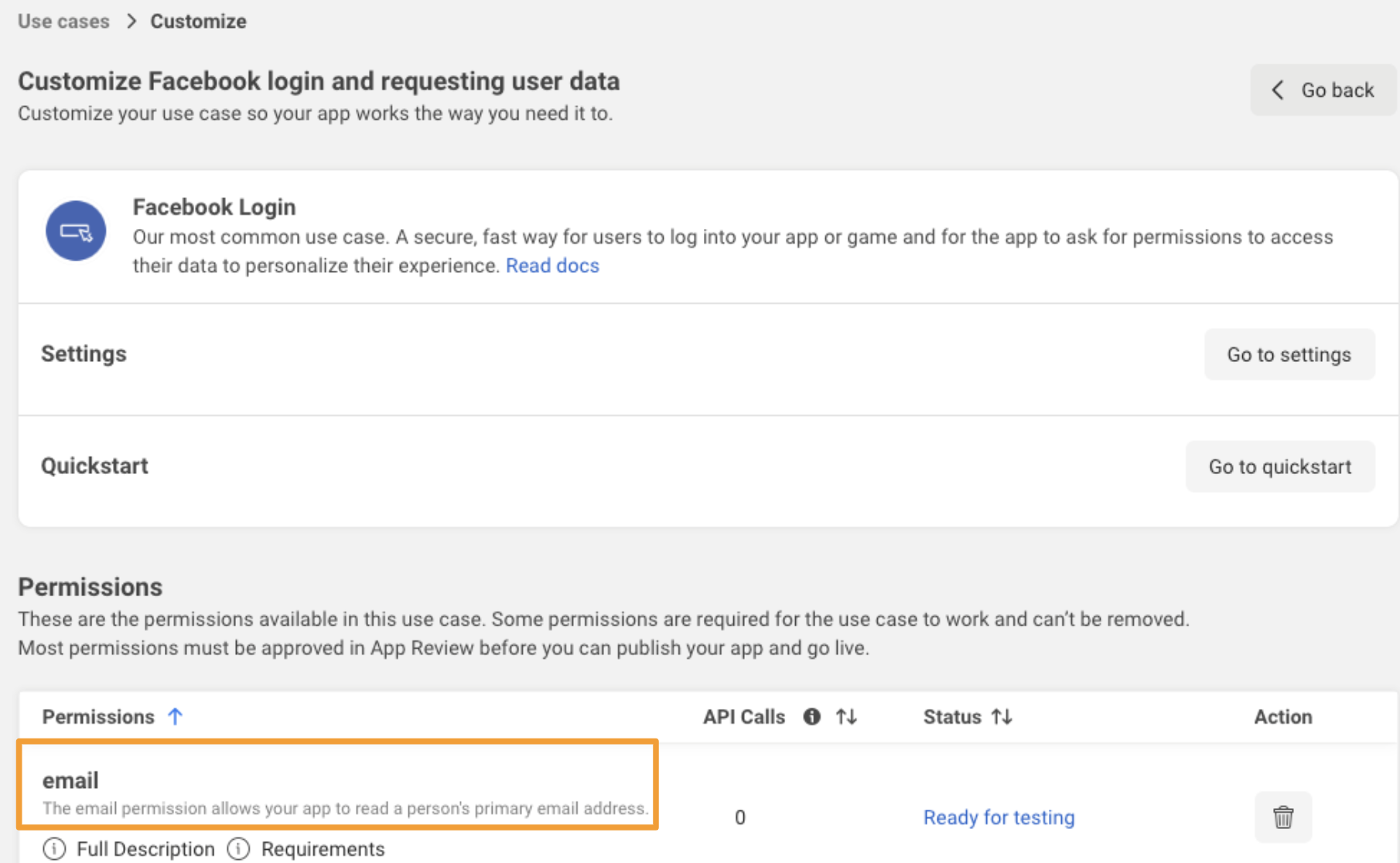Click the Facebook Login heading
This screenshot has height=863, width=1400.
coord(214,206)
